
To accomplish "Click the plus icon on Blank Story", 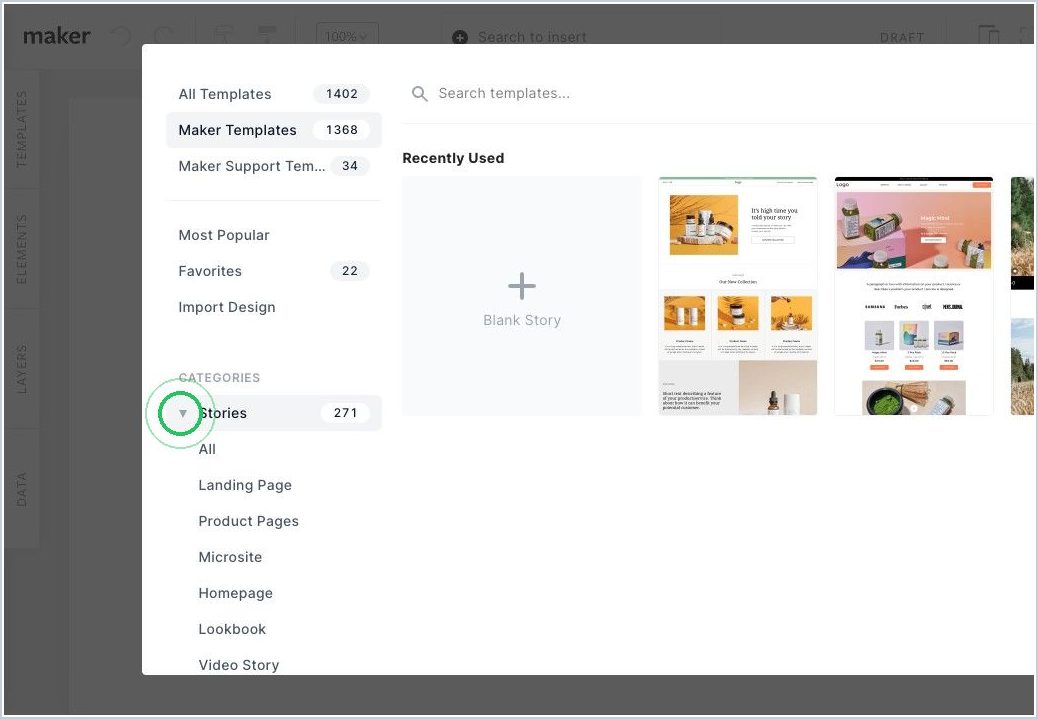I will 522,286.
